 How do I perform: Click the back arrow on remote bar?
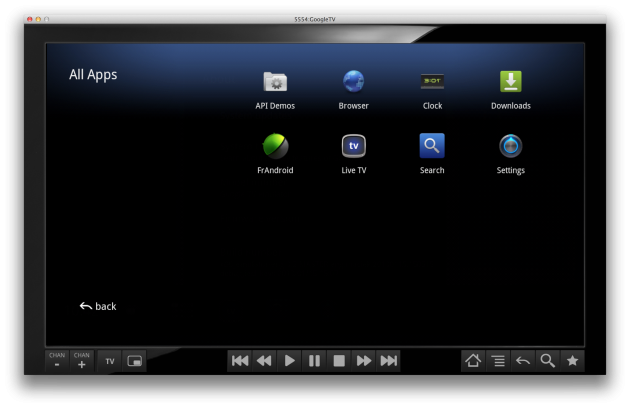(x=523, y=361)
